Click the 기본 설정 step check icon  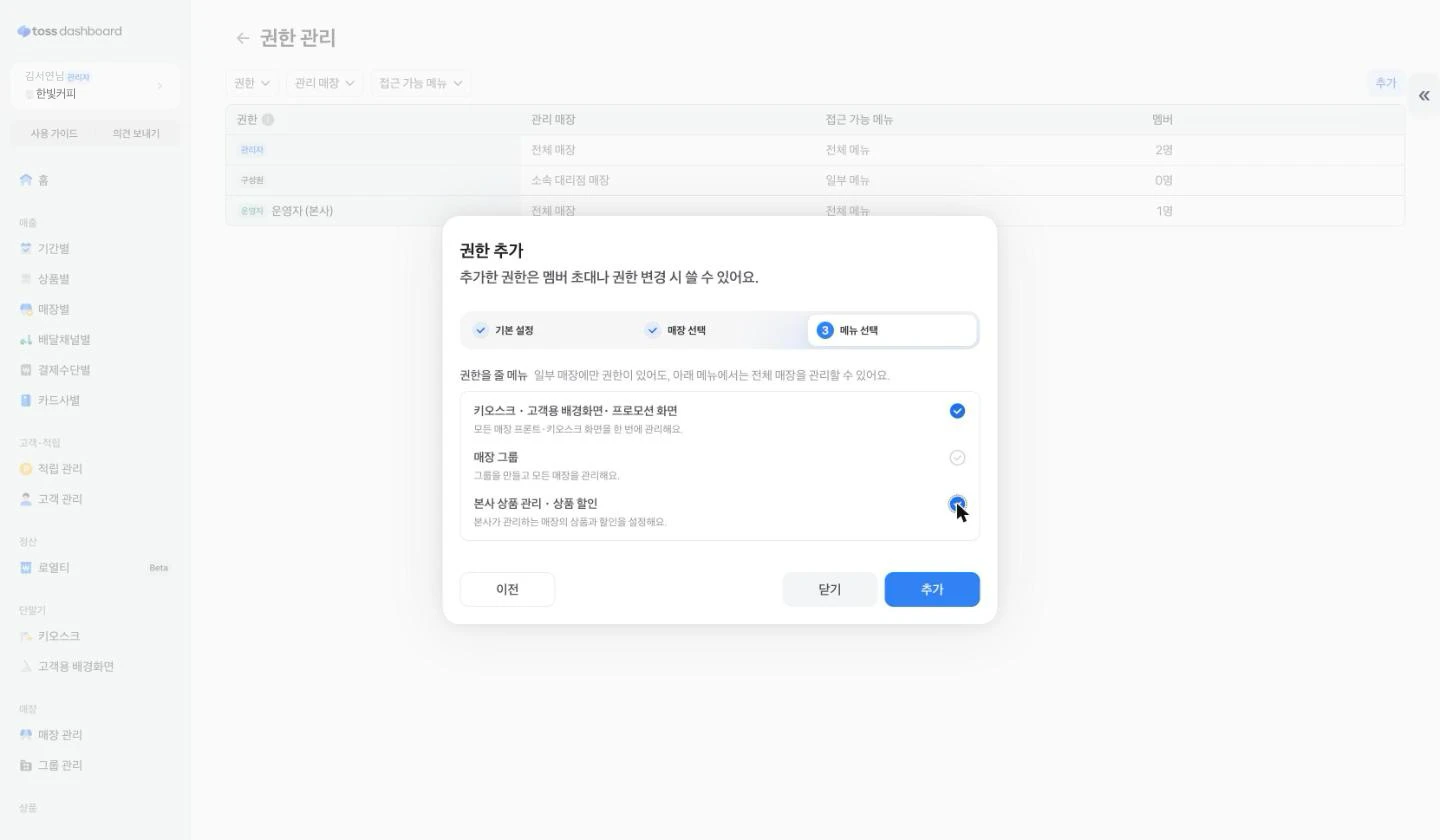[x=481, y=330]
